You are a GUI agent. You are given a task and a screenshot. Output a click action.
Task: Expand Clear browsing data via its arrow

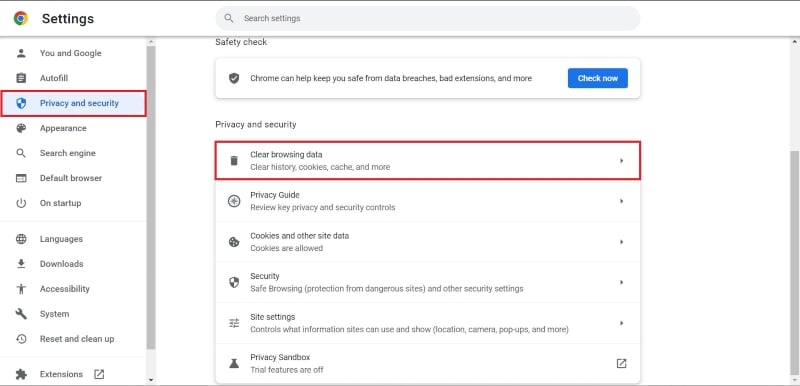point(621,161)
